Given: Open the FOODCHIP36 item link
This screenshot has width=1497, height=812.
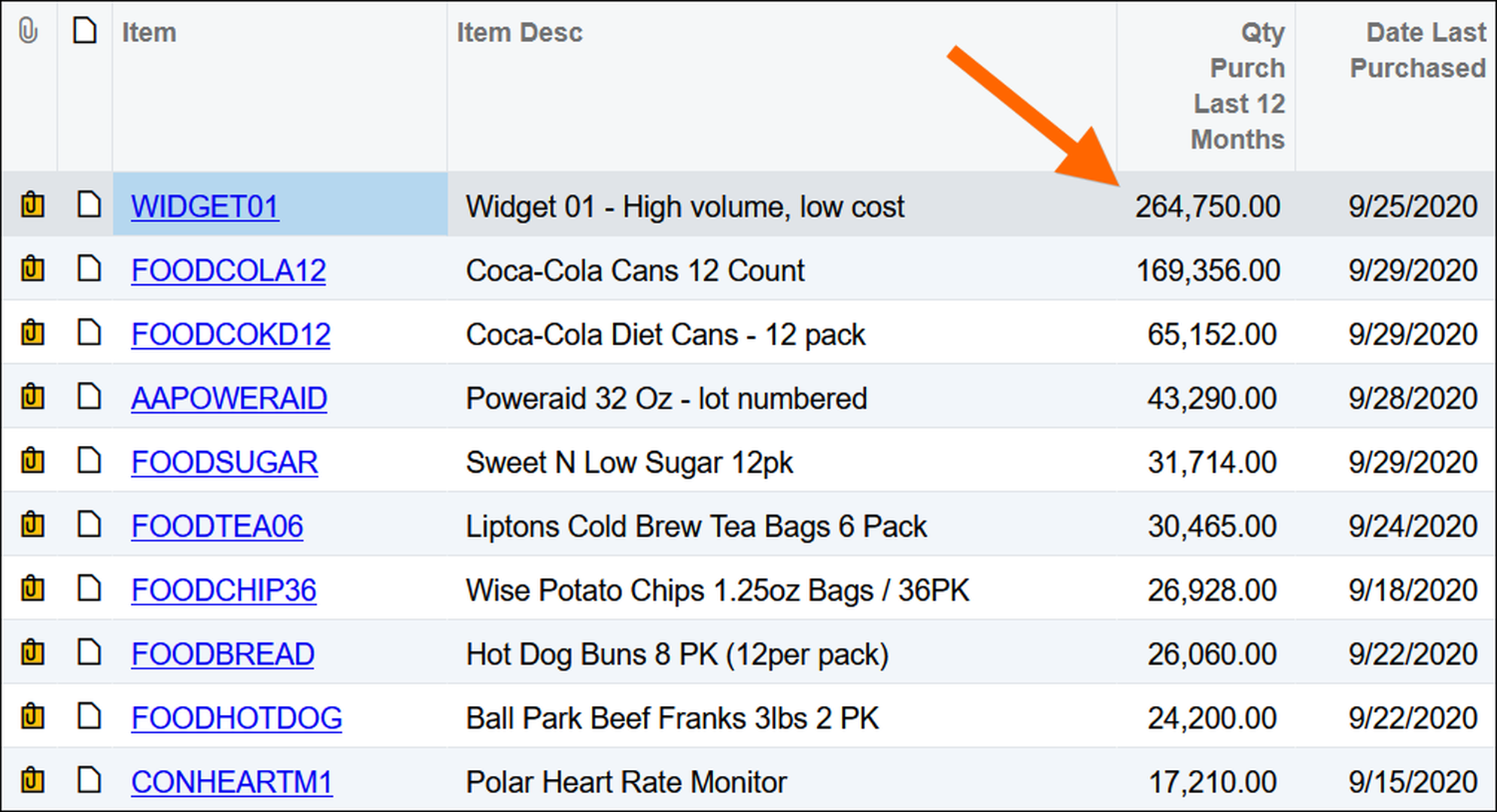Looking at the screenshot, I should click(x=223, y=590).
